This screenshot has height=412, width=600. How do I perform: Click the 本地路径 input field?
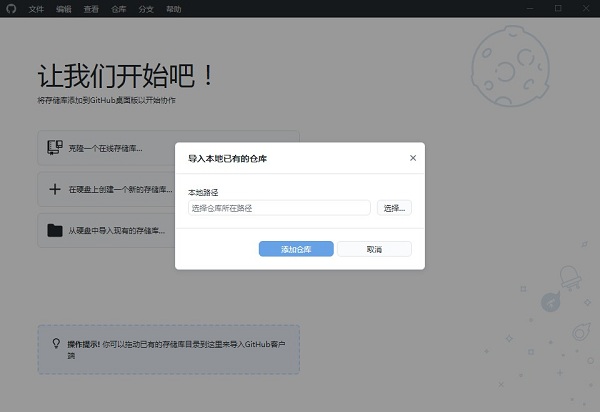click(x=279, y=208)
